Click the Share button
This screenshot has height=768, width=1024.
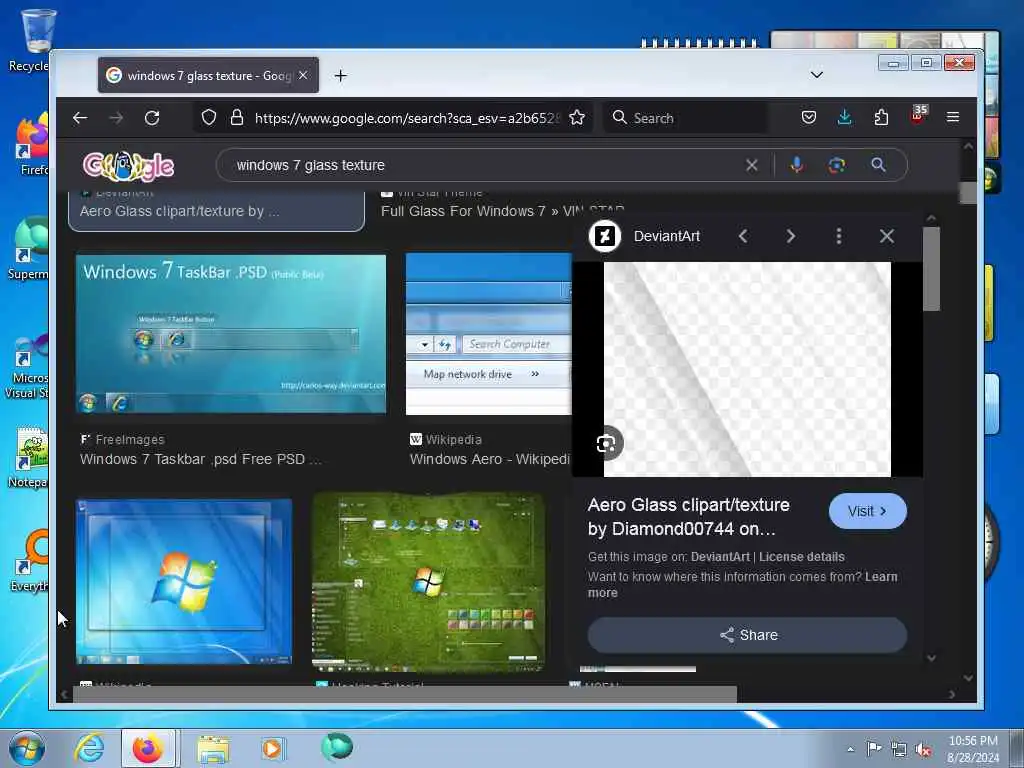coord(747,635)
